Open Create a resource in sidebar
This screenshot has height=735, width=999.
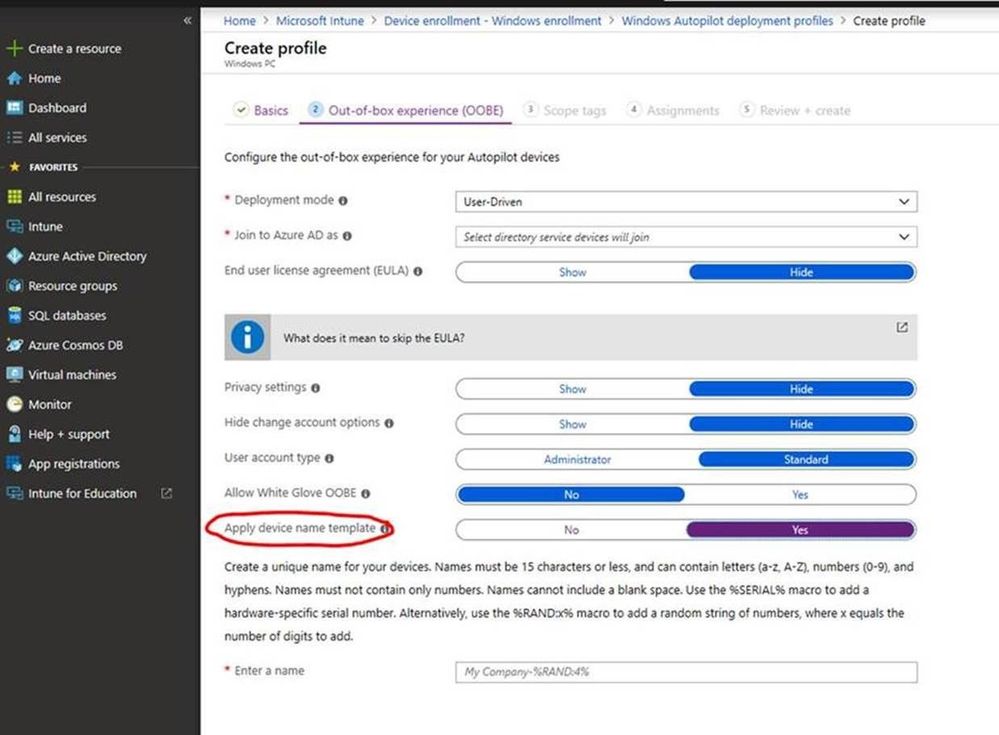click(75, 48)
